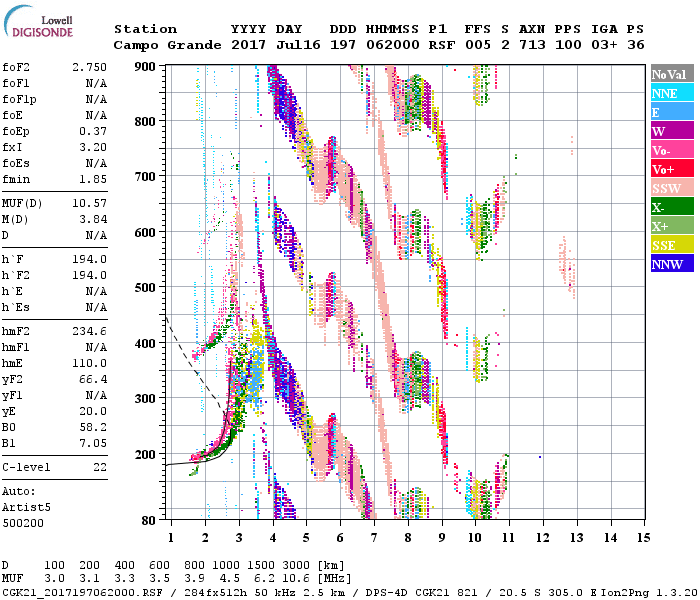This screenshot has height=600, width=700.
Task: Click the 900 tick on height axis
Action: (x=147, y=66)
